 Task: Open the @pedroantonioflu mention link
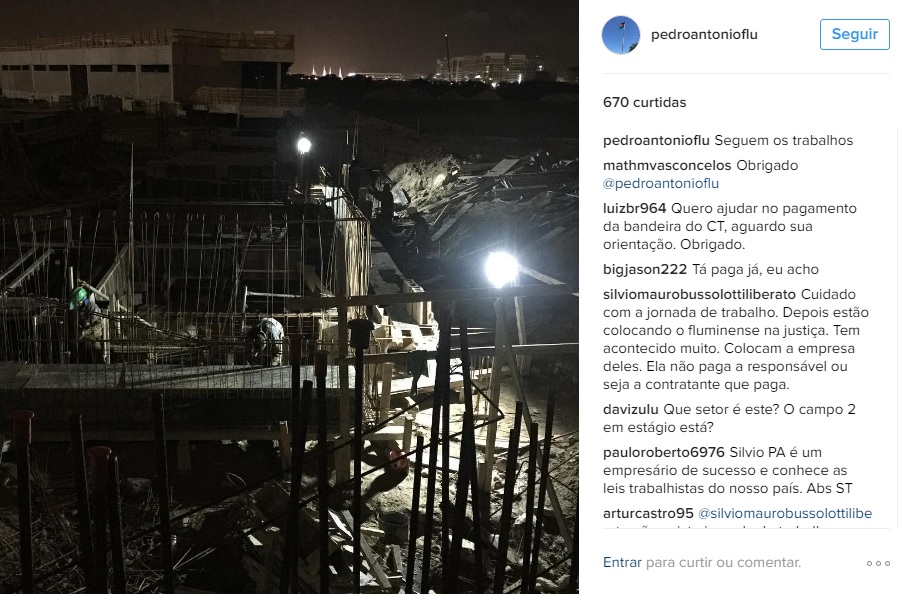click(660, 183)
